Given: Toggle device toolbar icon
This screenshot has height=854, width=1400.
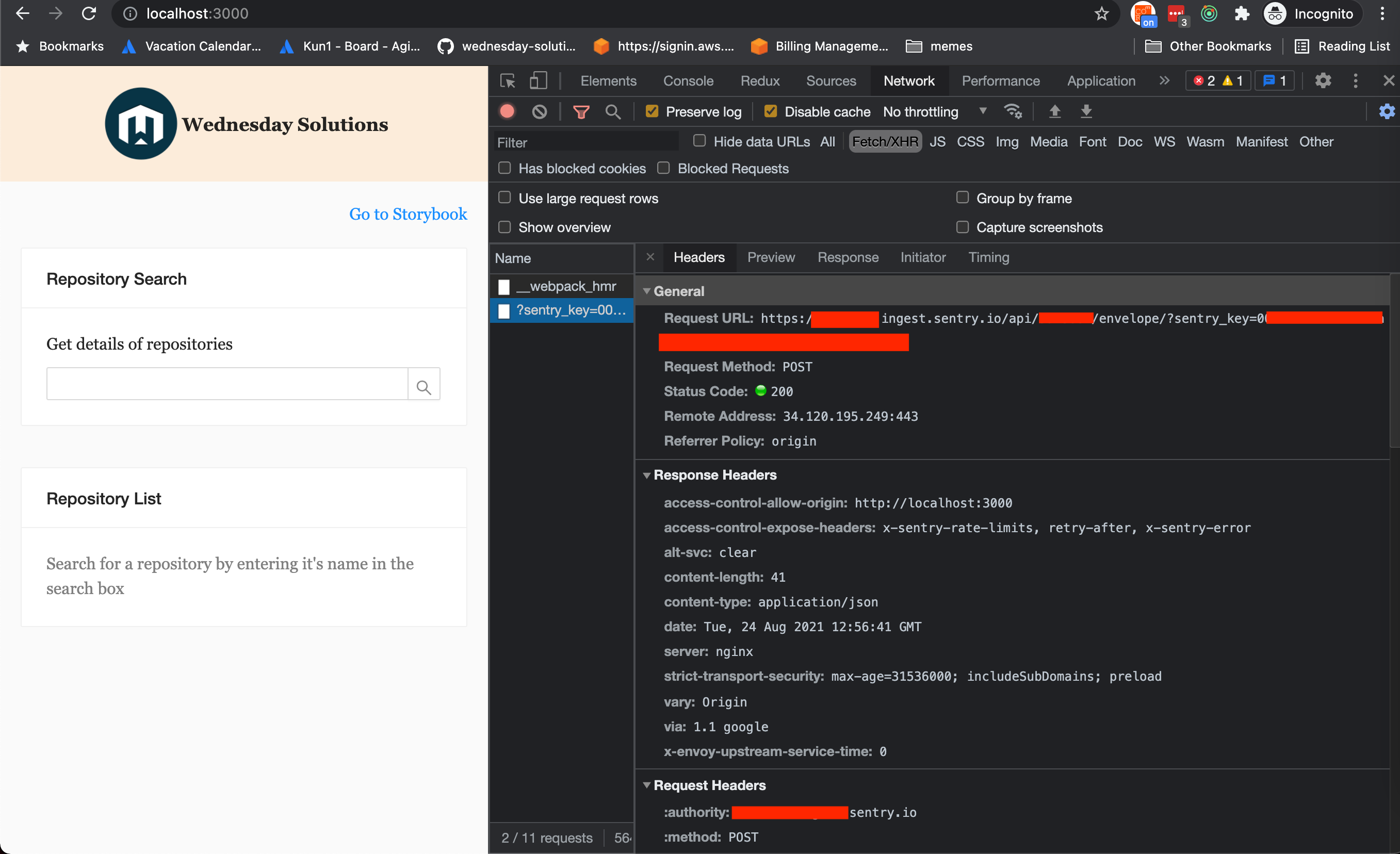Looking at the screenshot, I should (538, 80).
